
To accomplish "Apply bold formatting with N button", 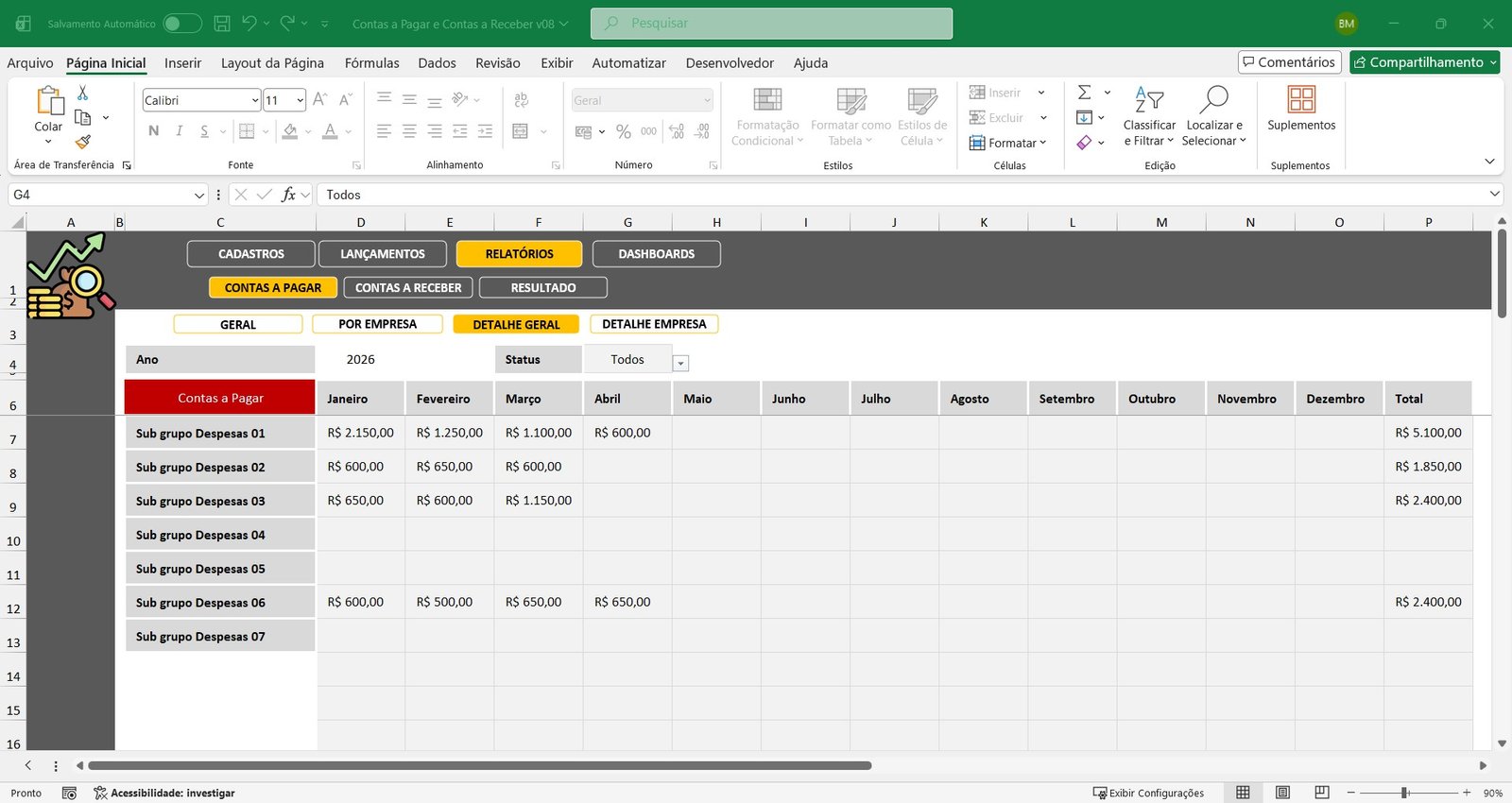I will click(153, 131).
